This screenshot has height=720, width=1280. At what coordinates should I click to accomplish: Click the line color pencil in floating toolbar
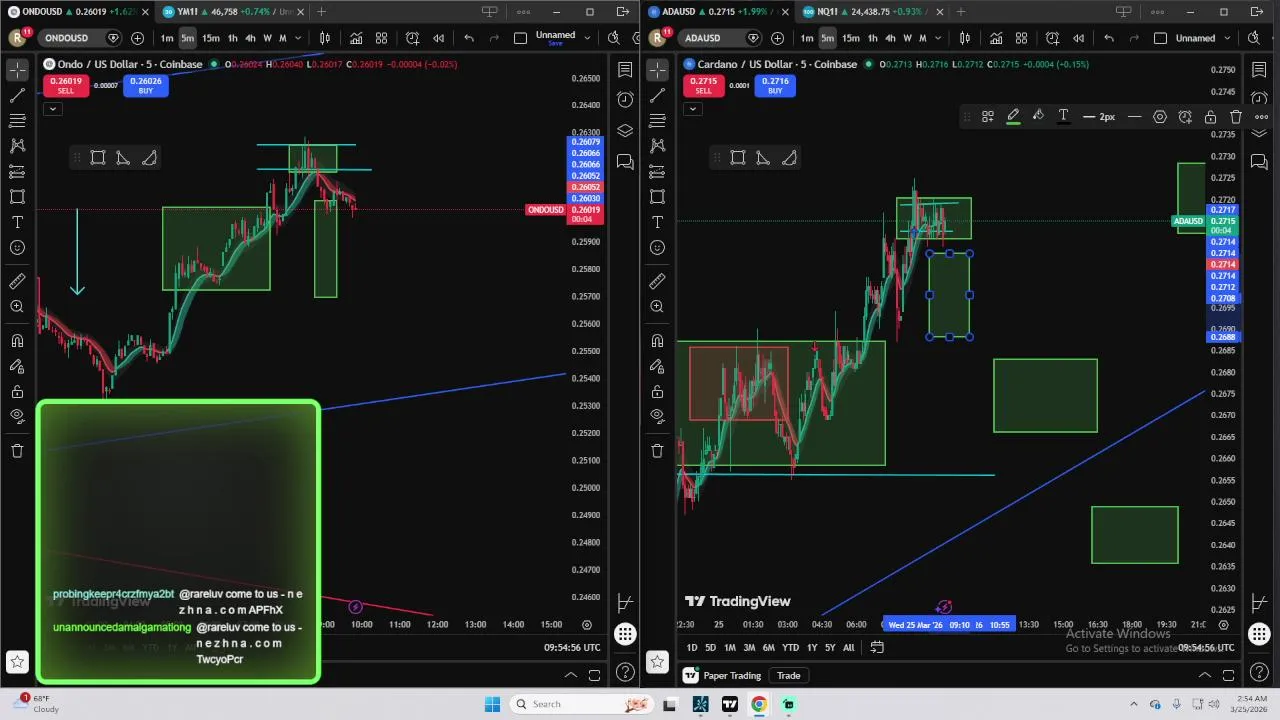tap(1013, 117)
